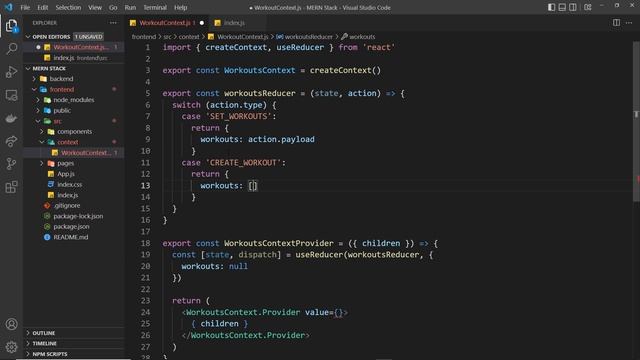This screenshot has width=640, height=360.
Task: Open the Manage gear icon
Action: click(x=11, y=347)
